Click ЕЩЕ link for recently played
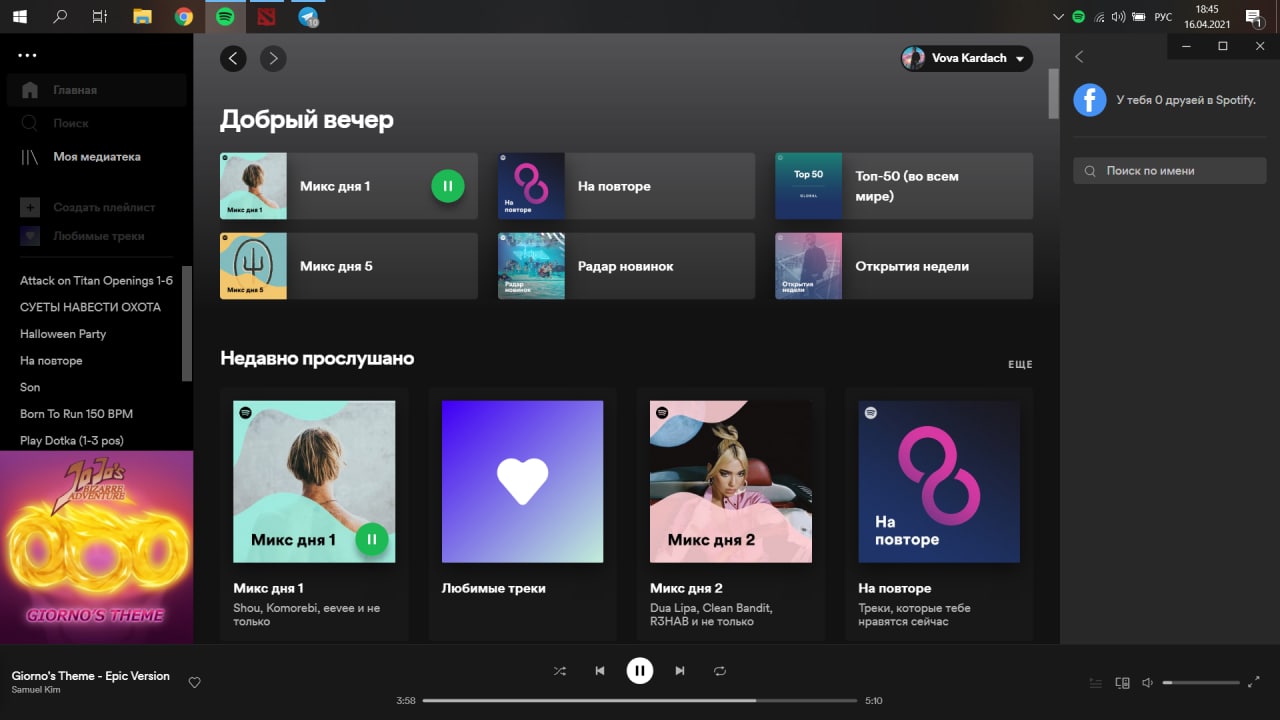1280x720 pixels. pyautogui.click(x=1020, y=365)
